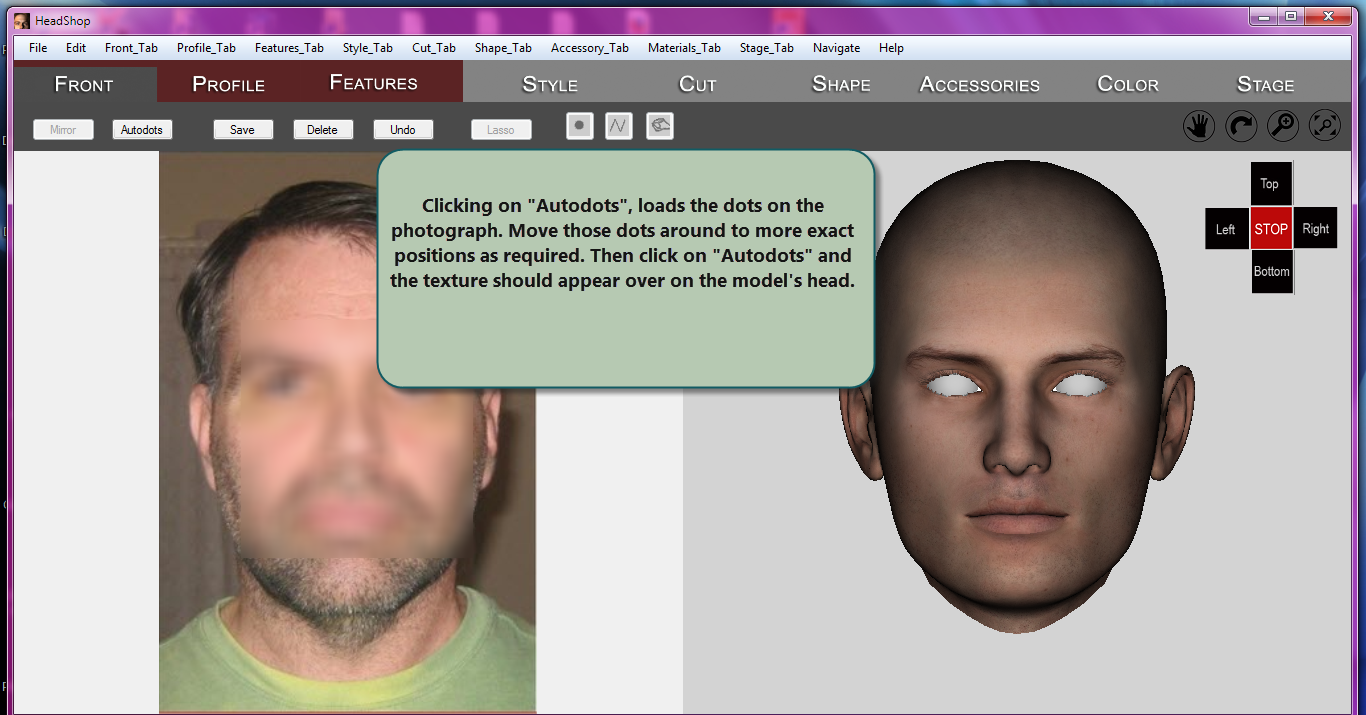Switch to the Color tab
This screenshot has width=1366, height=715.
click(x=1128, y=84)
